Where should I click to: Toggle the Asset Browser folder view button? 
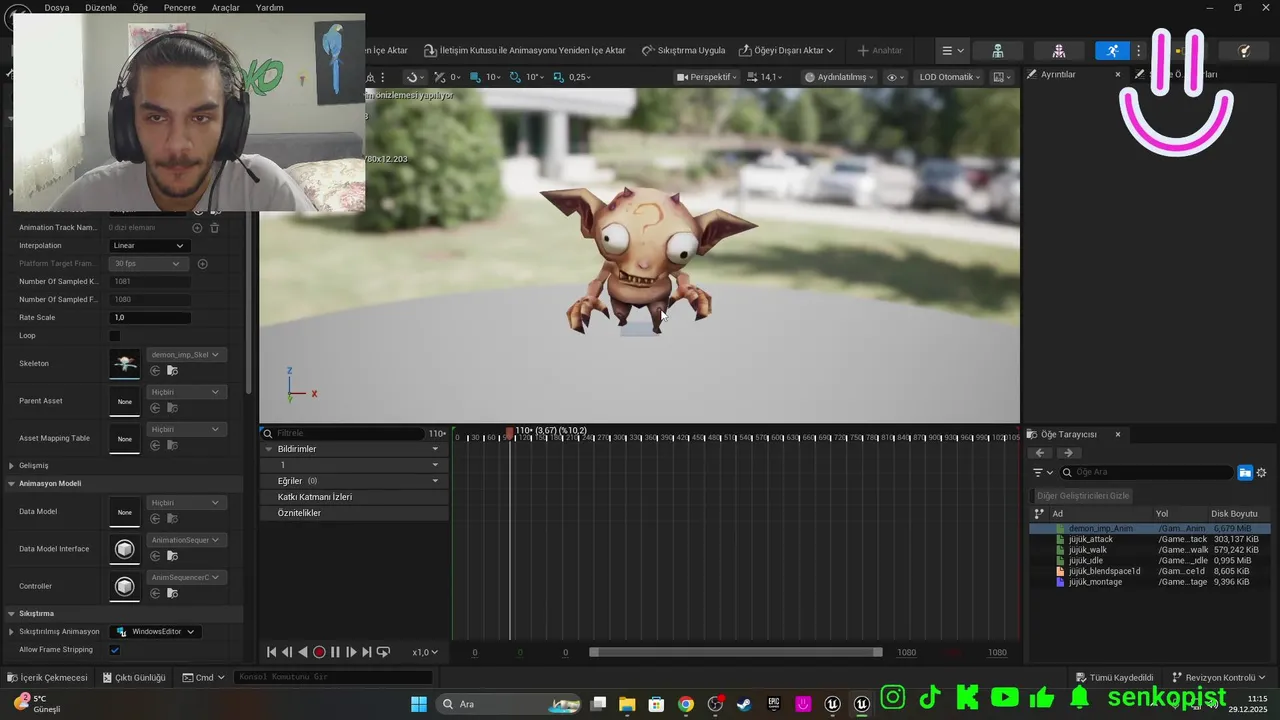tap(1245, 473)
